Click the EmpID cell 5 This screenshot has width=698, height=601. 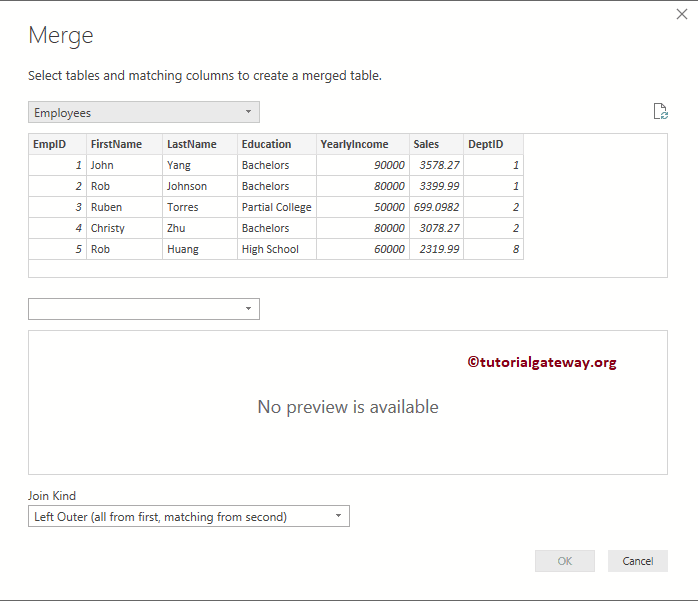(x=57, y=249)
